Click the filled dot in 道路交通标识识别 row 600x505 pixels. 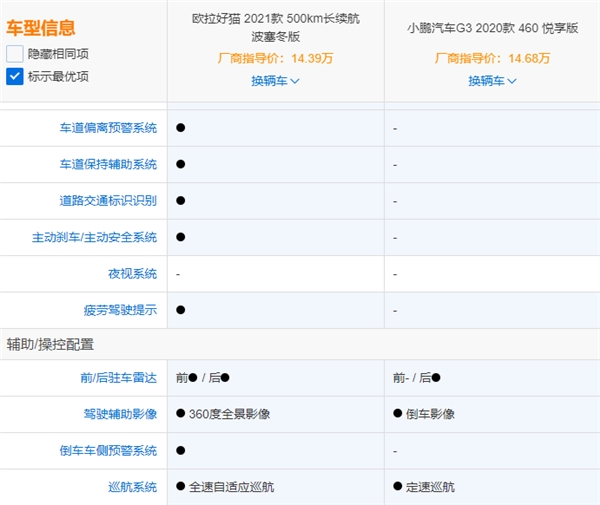pos(181,200)
